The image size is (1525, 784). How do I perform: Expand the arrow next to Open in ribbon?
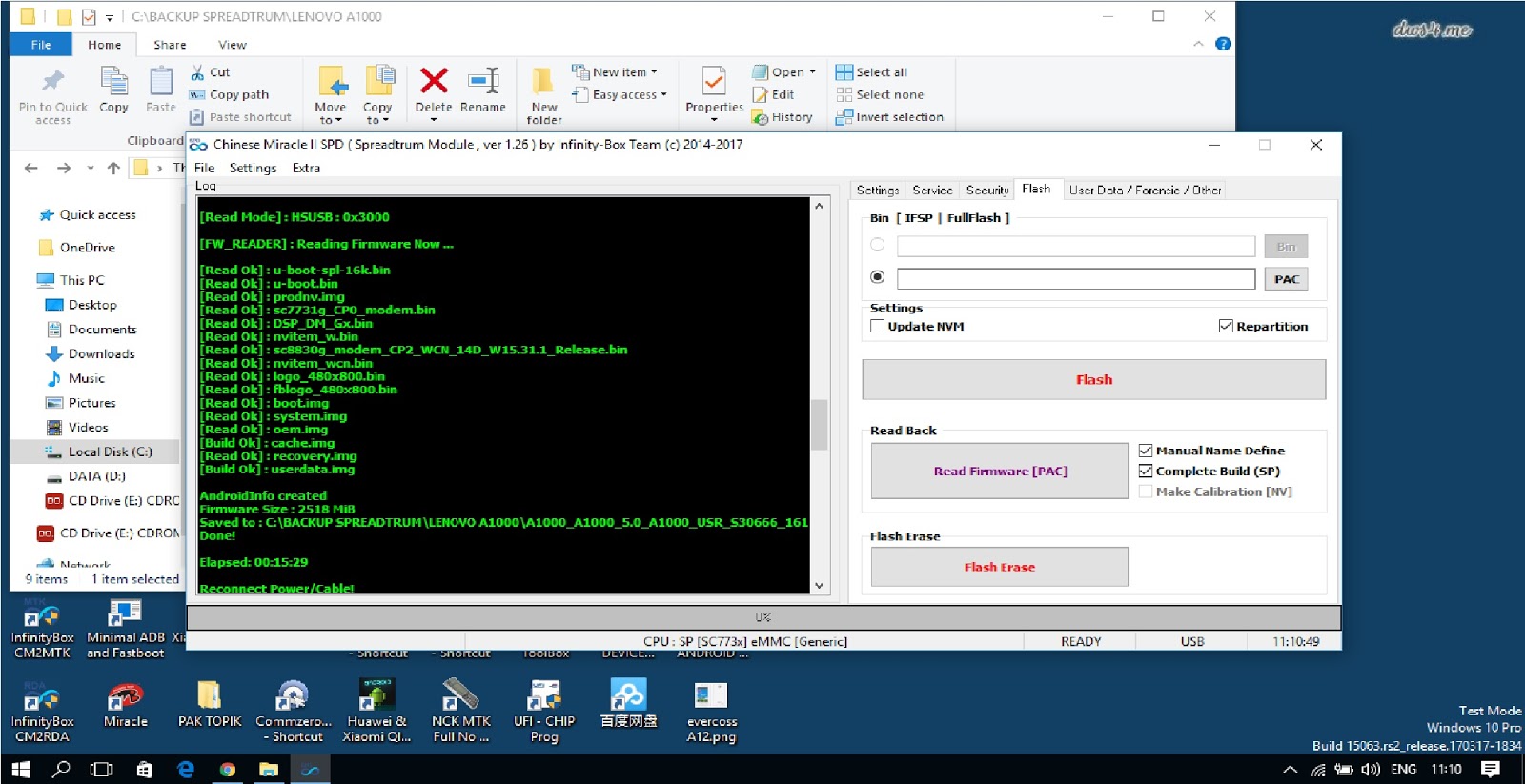point(812,72)
